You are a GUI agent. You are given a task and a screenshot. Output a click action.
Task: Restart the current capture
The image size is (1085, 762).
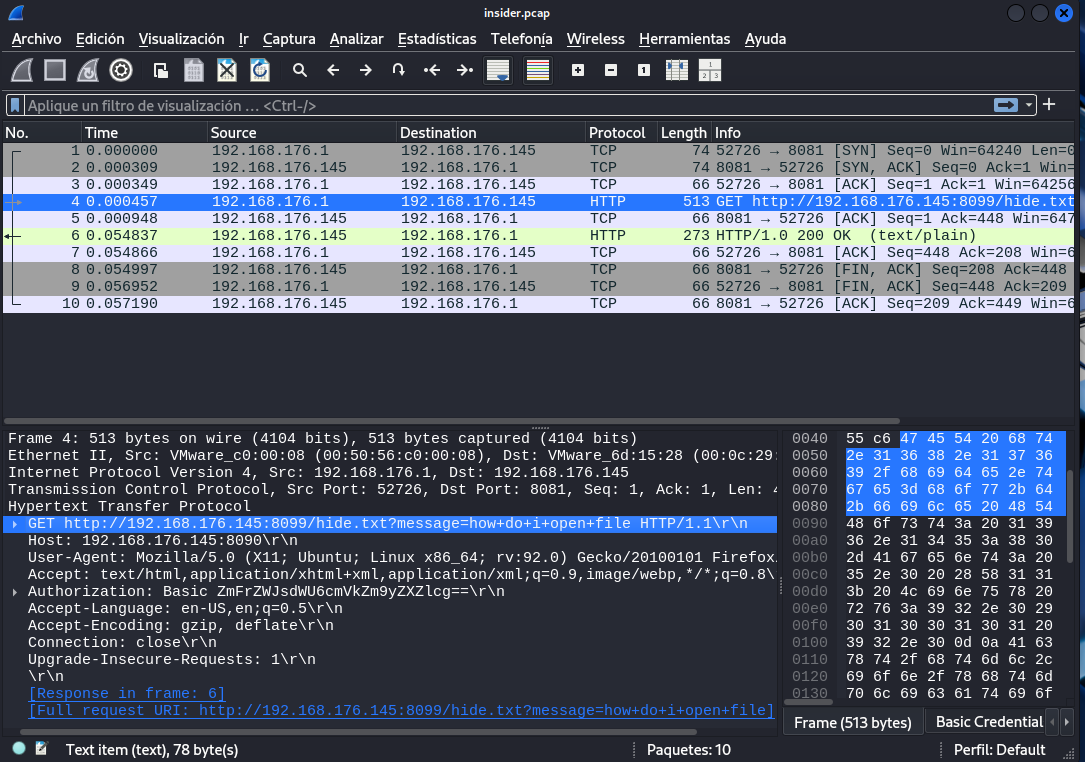tap(88, 70)
